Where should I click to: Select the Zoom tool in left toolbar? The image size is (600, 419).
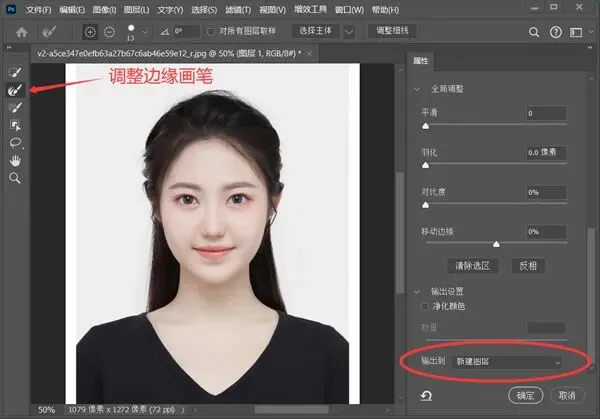click(15, 178)
